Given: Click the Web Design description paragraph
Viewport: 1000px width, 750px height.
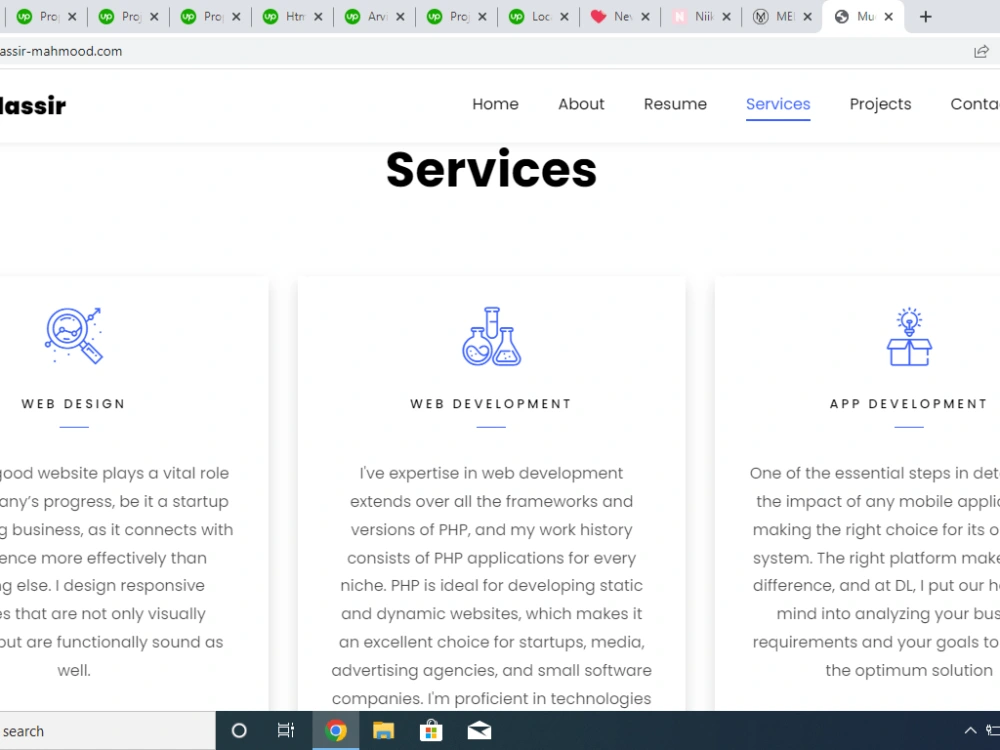Looking at the screenshot, I should point(115,571).
